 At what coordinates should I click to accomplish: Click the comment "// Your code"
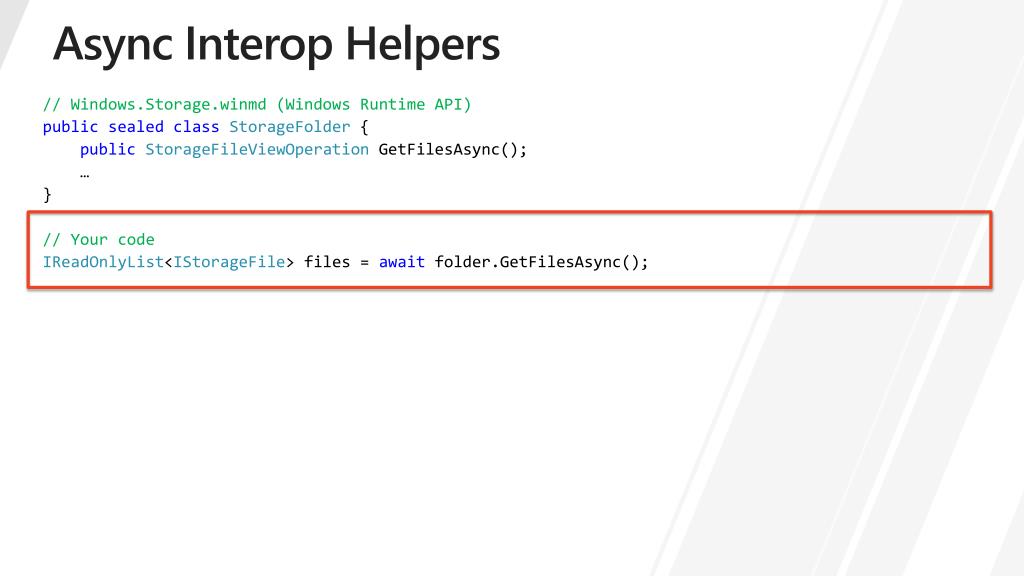tap(99, 240)
